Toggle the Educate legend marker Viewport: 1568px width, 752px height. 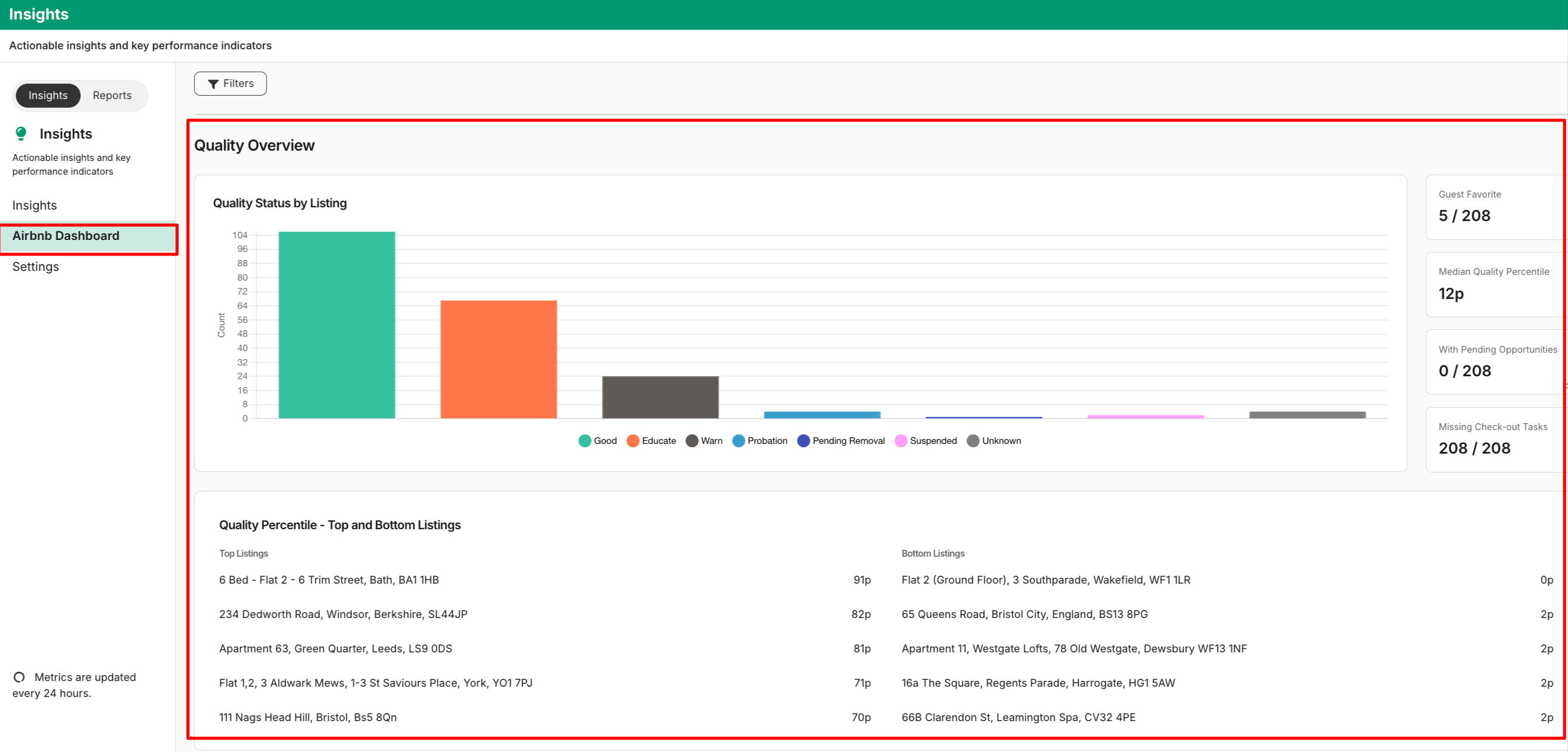[633, 440]
